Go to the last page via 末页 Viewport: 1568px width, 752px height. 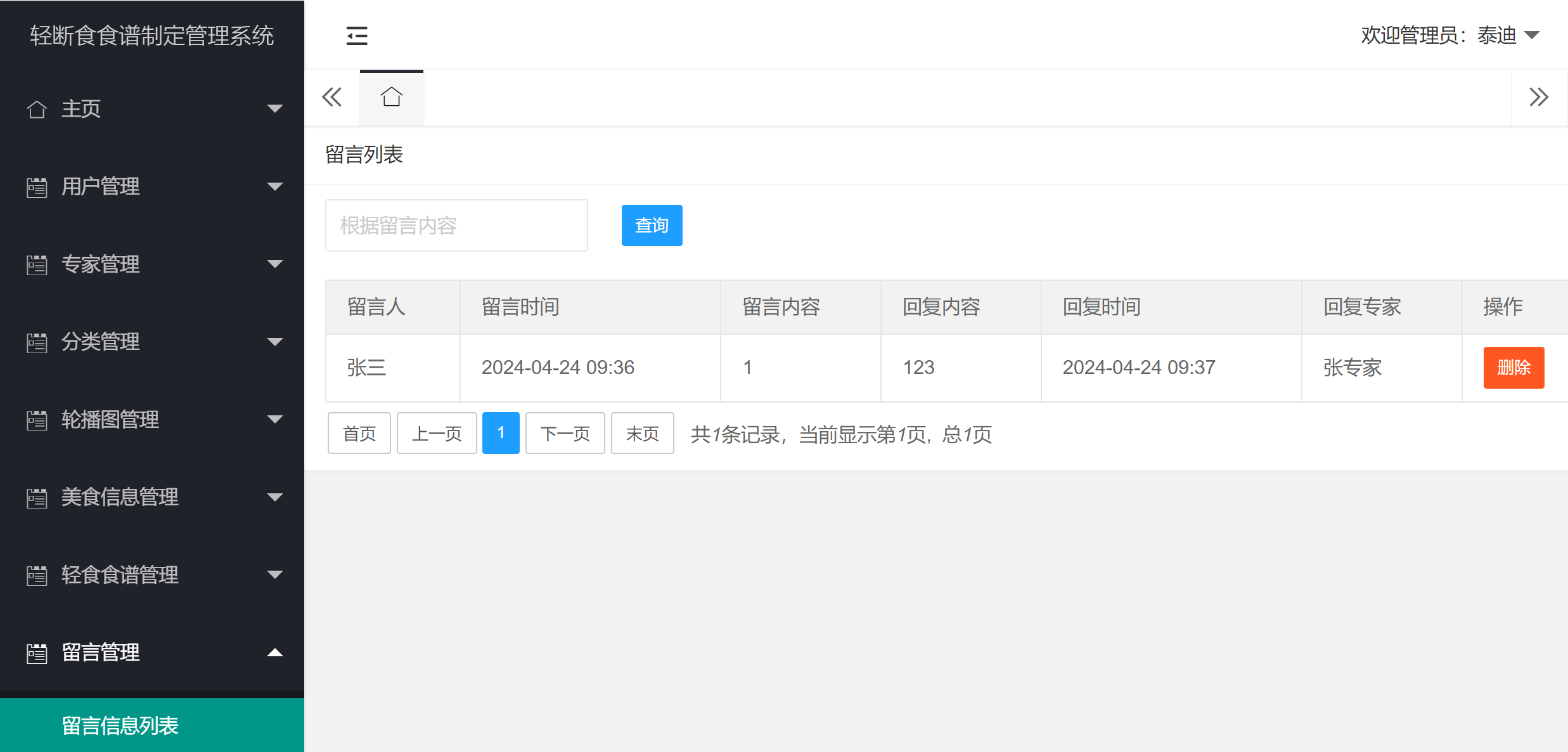pyautogui.click(x=642, y=433)
